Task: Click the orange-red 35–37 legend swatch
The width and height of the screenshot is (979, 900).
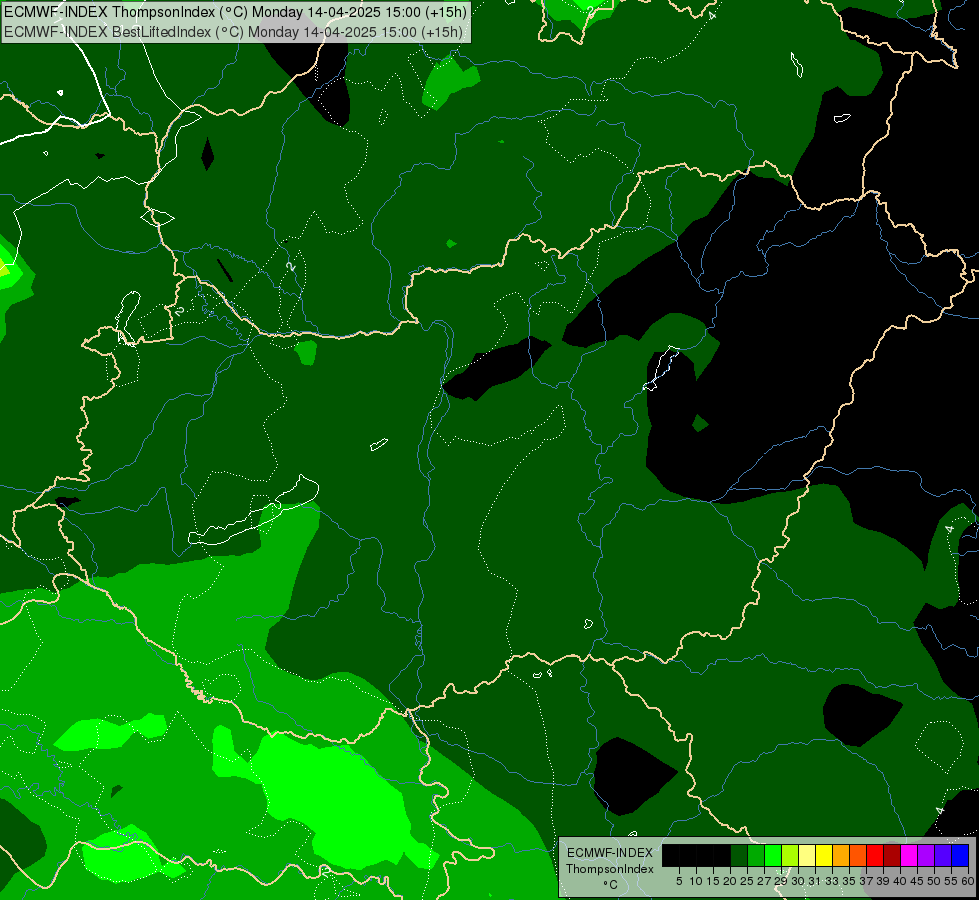Action: click(858, 855)
